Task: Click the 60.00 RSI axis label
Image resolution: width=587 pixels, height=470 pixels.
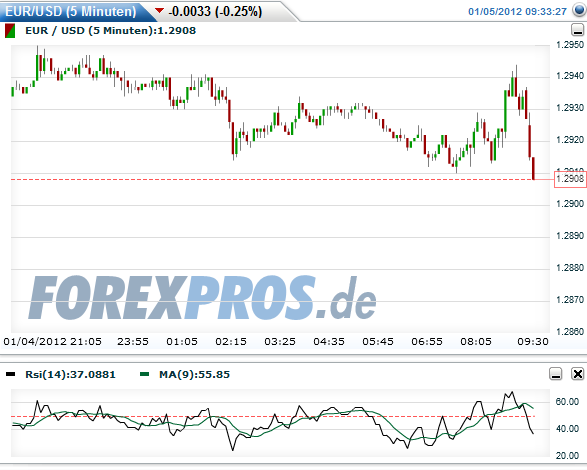Action: (x=568, y=402)
